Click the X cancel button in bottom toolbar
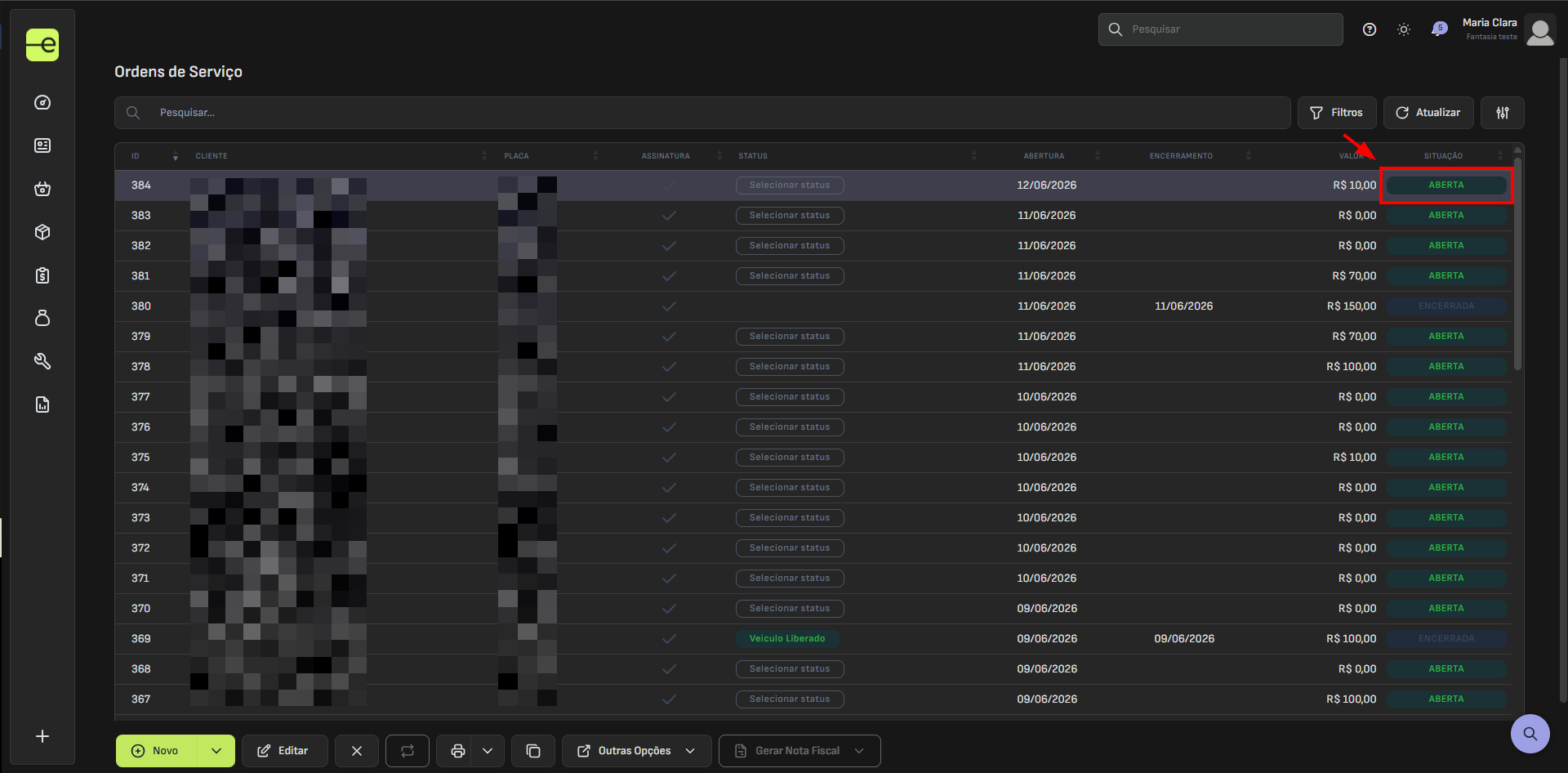 pyautogui.click(x=357, y=751)
